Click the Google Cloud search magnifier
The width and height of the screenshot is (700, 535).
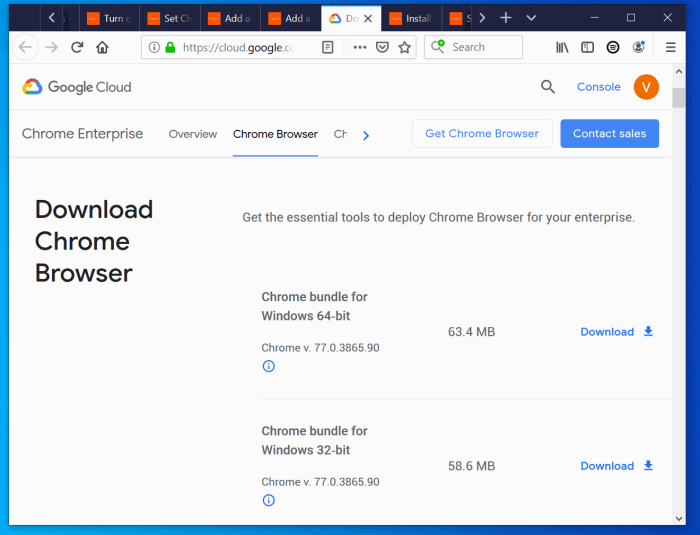[x=548, y=87]
